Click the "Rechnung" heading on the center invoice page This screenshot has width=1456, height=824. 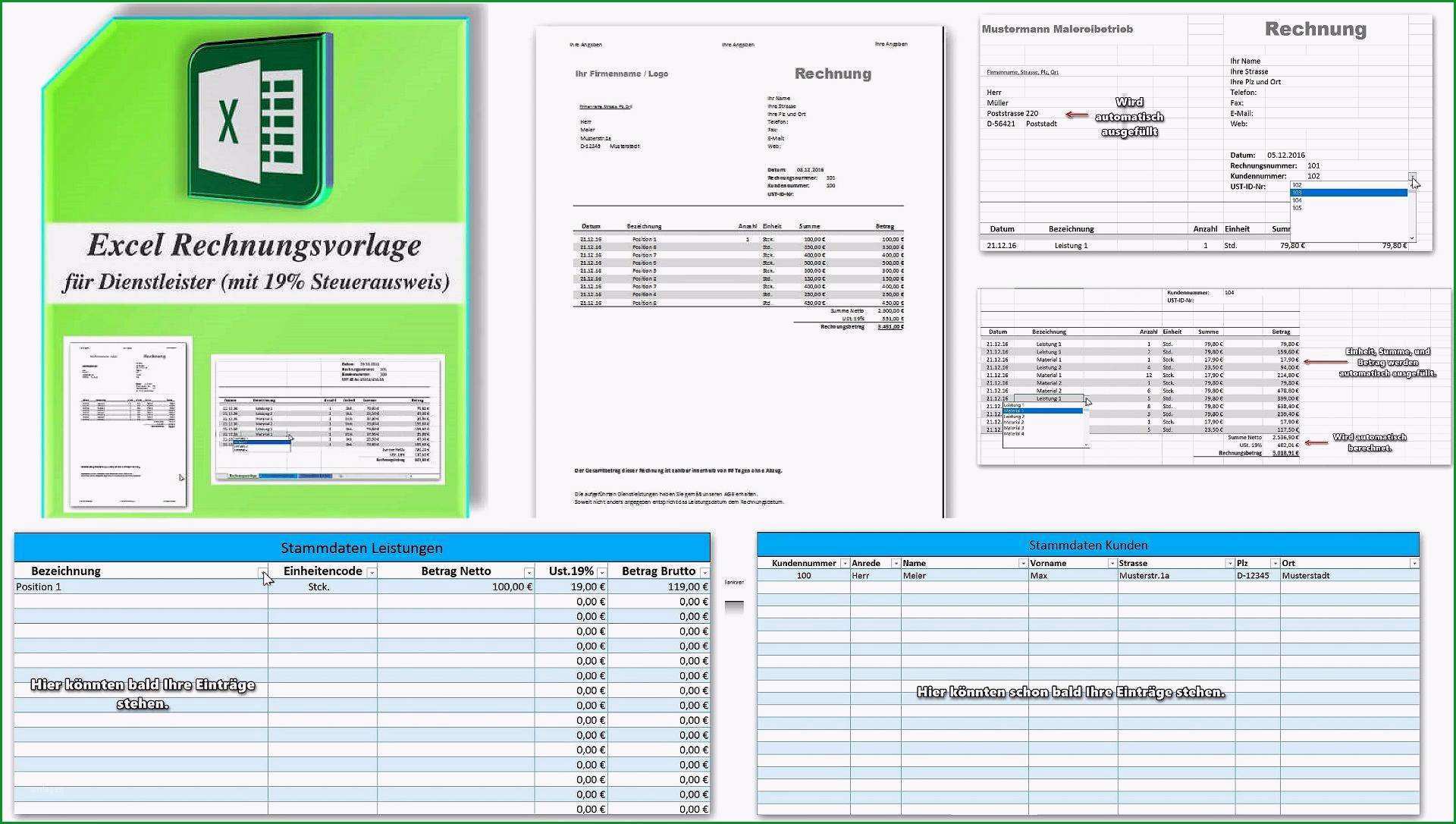tap(833, 74)
